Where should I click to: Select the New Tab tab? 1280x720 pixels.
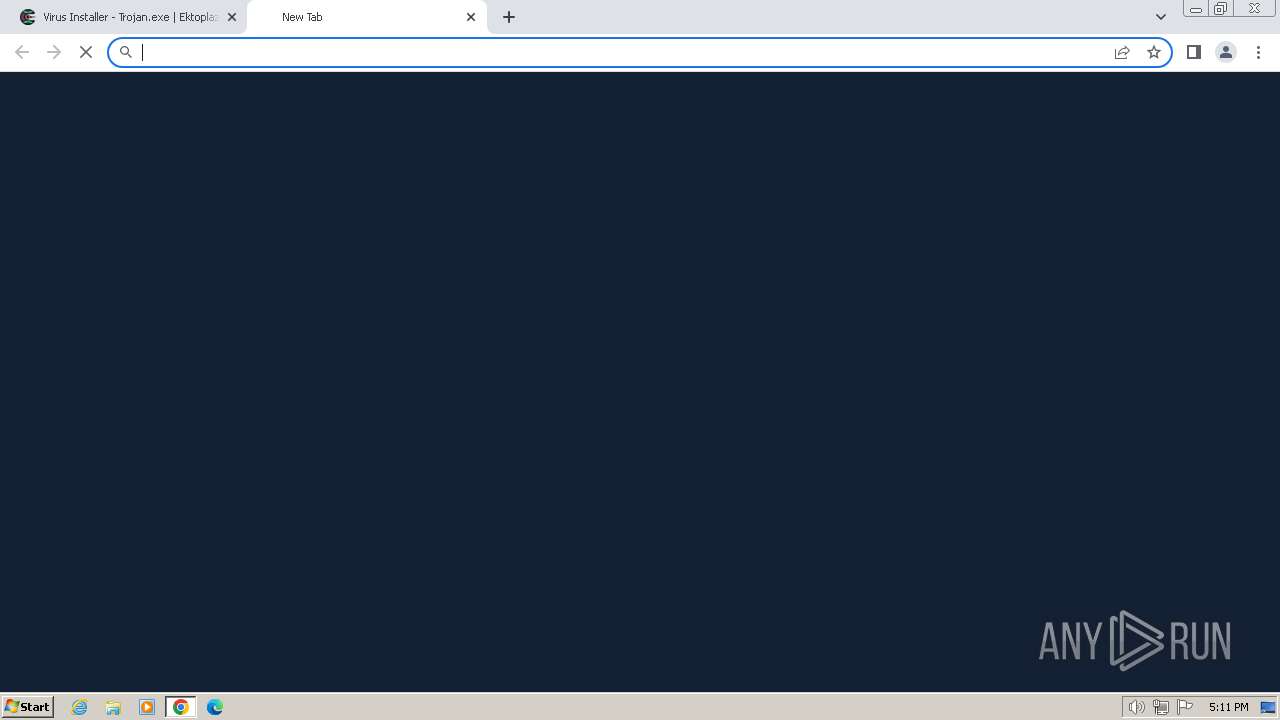366,17
